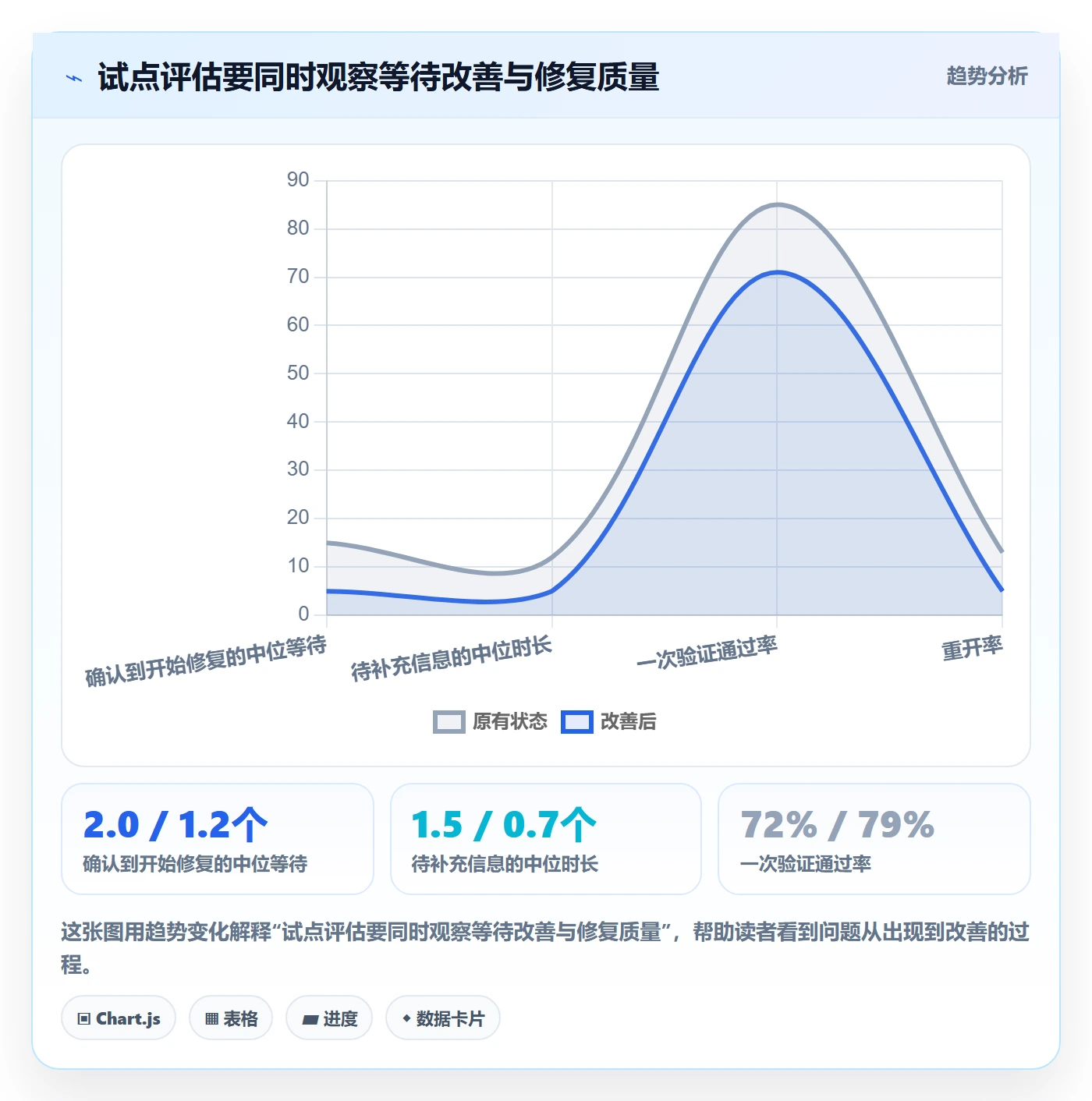Image resolution: width=1092 pixels, height=1101 pixels.
Task: Click y-axis value 50
Action: tap(298, 373)
